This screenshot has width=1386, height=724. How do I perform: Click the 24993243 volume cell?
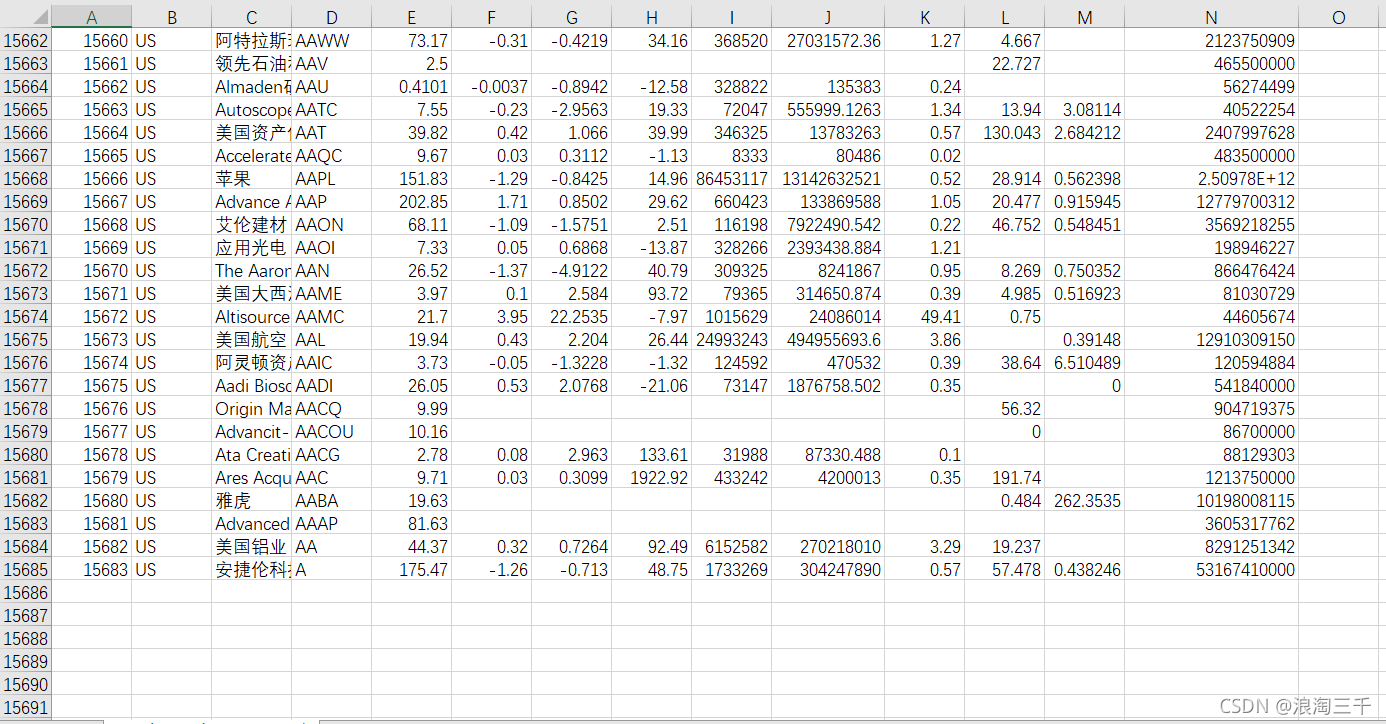(732, 340)
